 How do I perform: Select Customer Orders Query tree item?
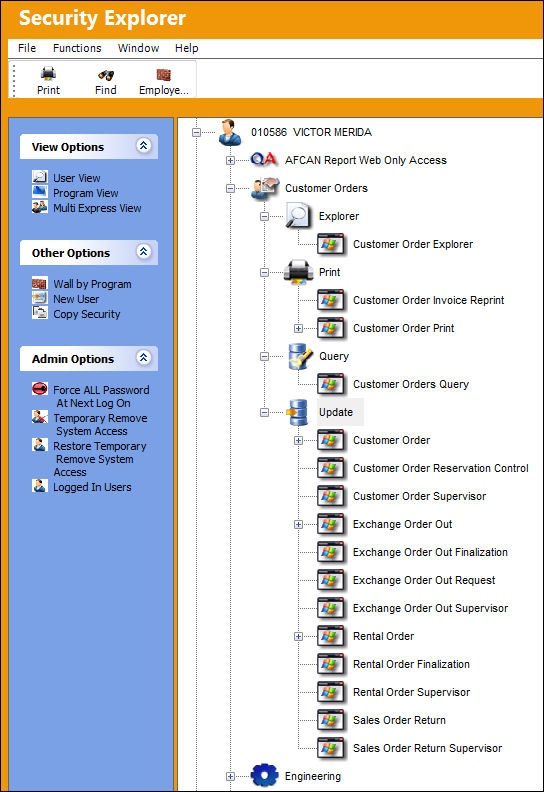coord(411,384)
